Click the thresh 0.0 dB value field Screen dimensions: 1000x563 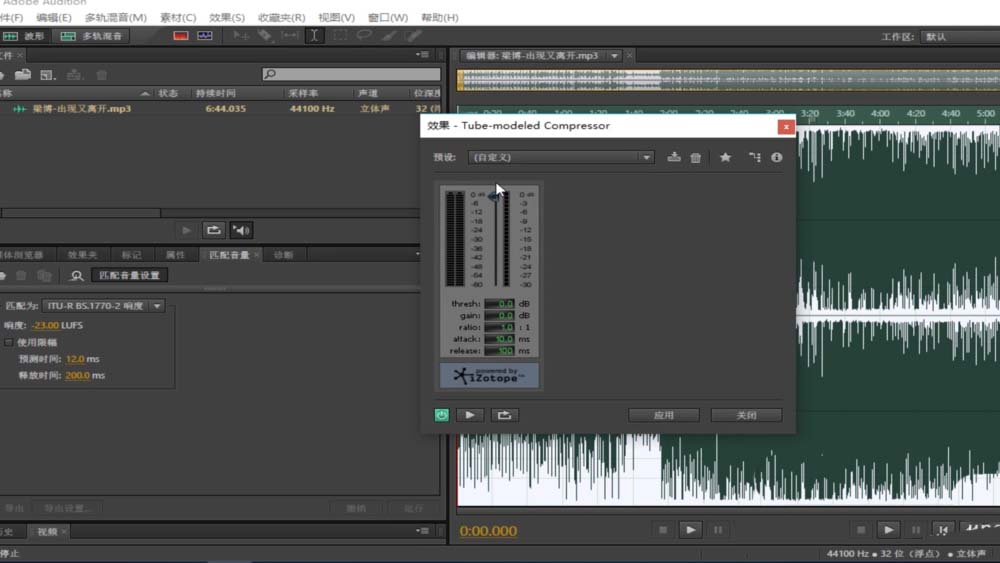pos(499,303)
